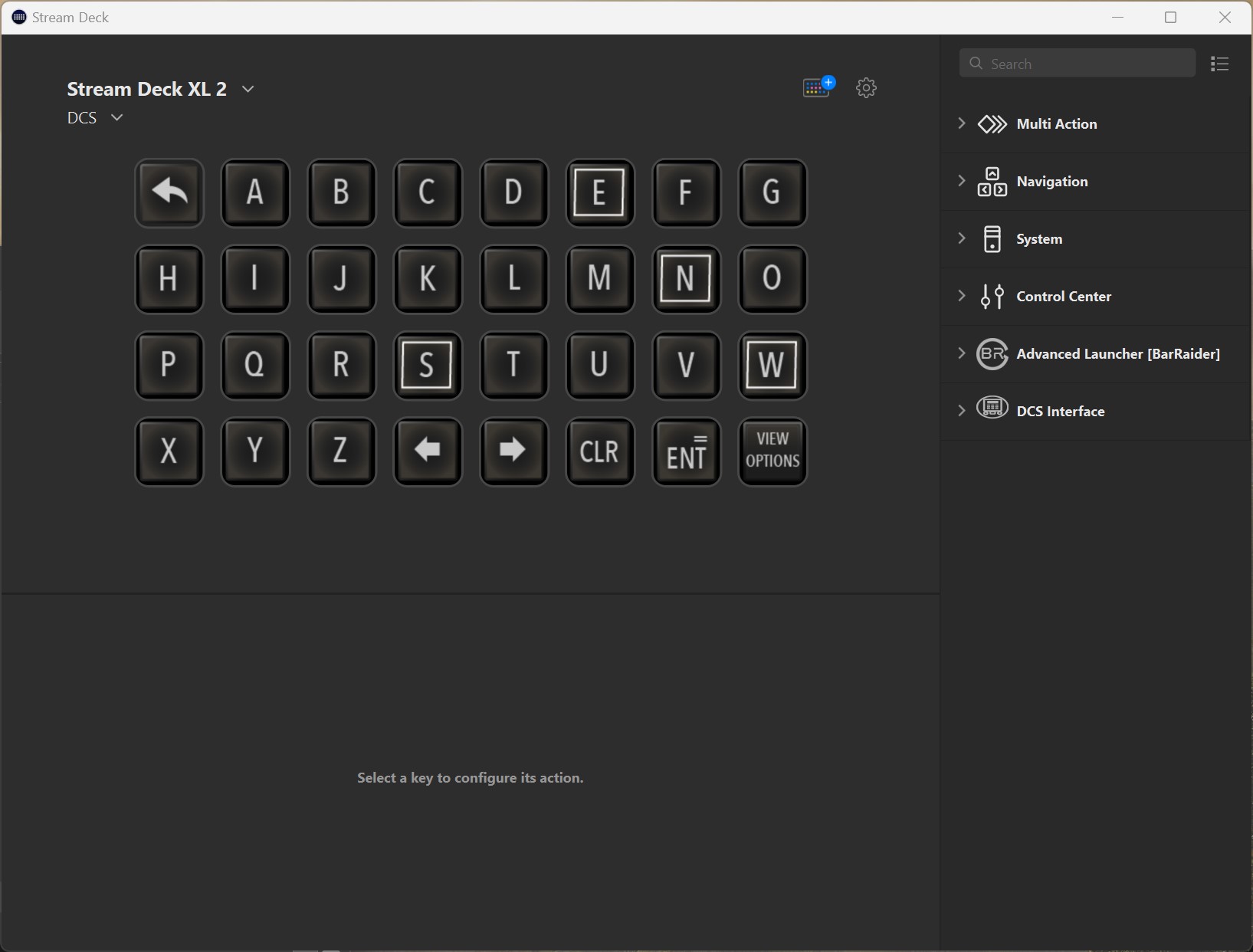Click the DCS Interface plugin icon
Screen dimensions: 1253x952
(992, 410)
